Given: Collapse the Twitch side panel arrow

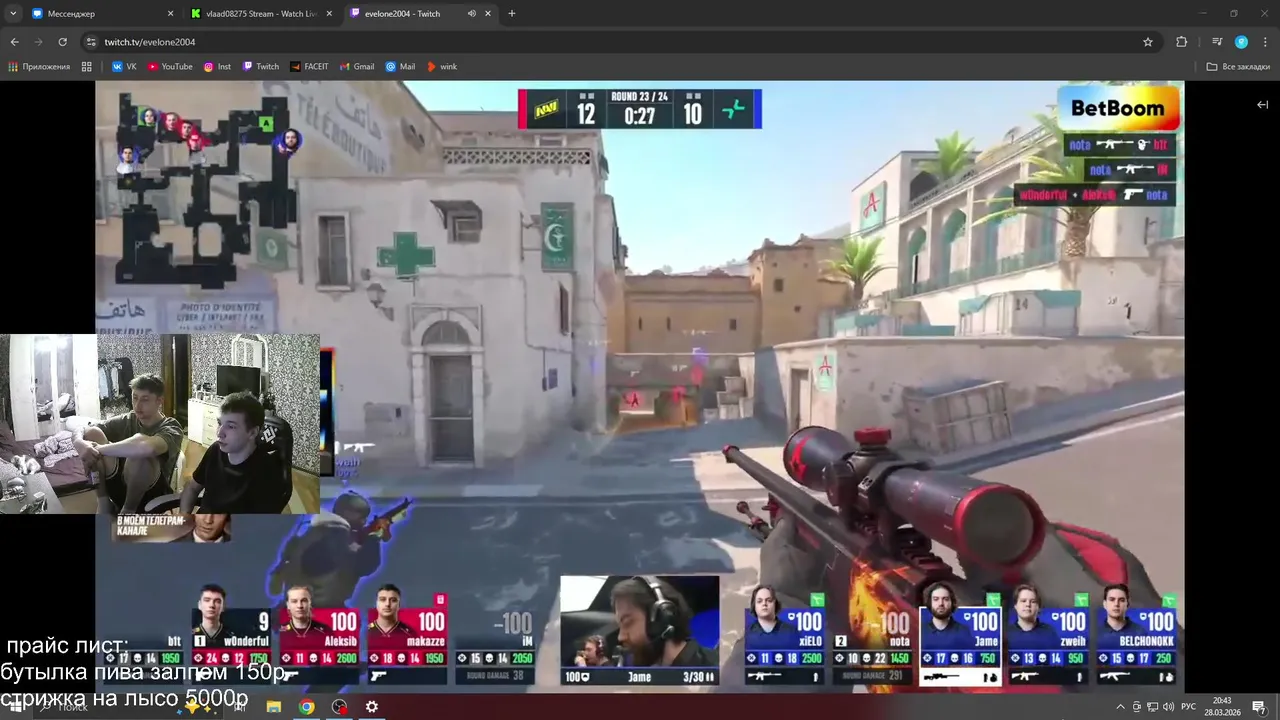Looking at the screenshot, I should (x=1262, y=105).
